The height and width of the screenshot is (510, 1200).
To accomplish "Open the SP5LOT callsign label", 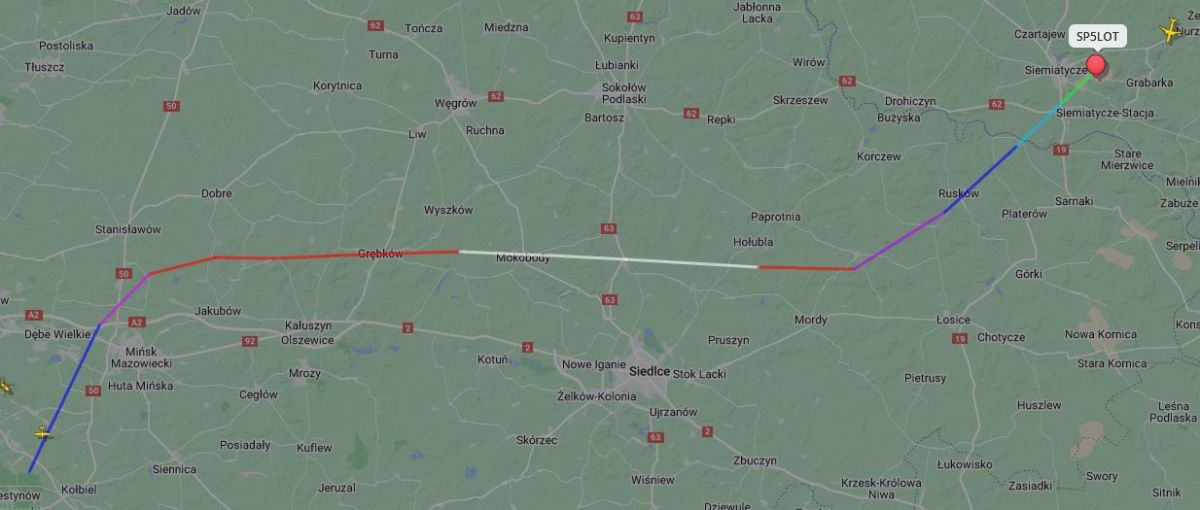I will pos(1097,37).
